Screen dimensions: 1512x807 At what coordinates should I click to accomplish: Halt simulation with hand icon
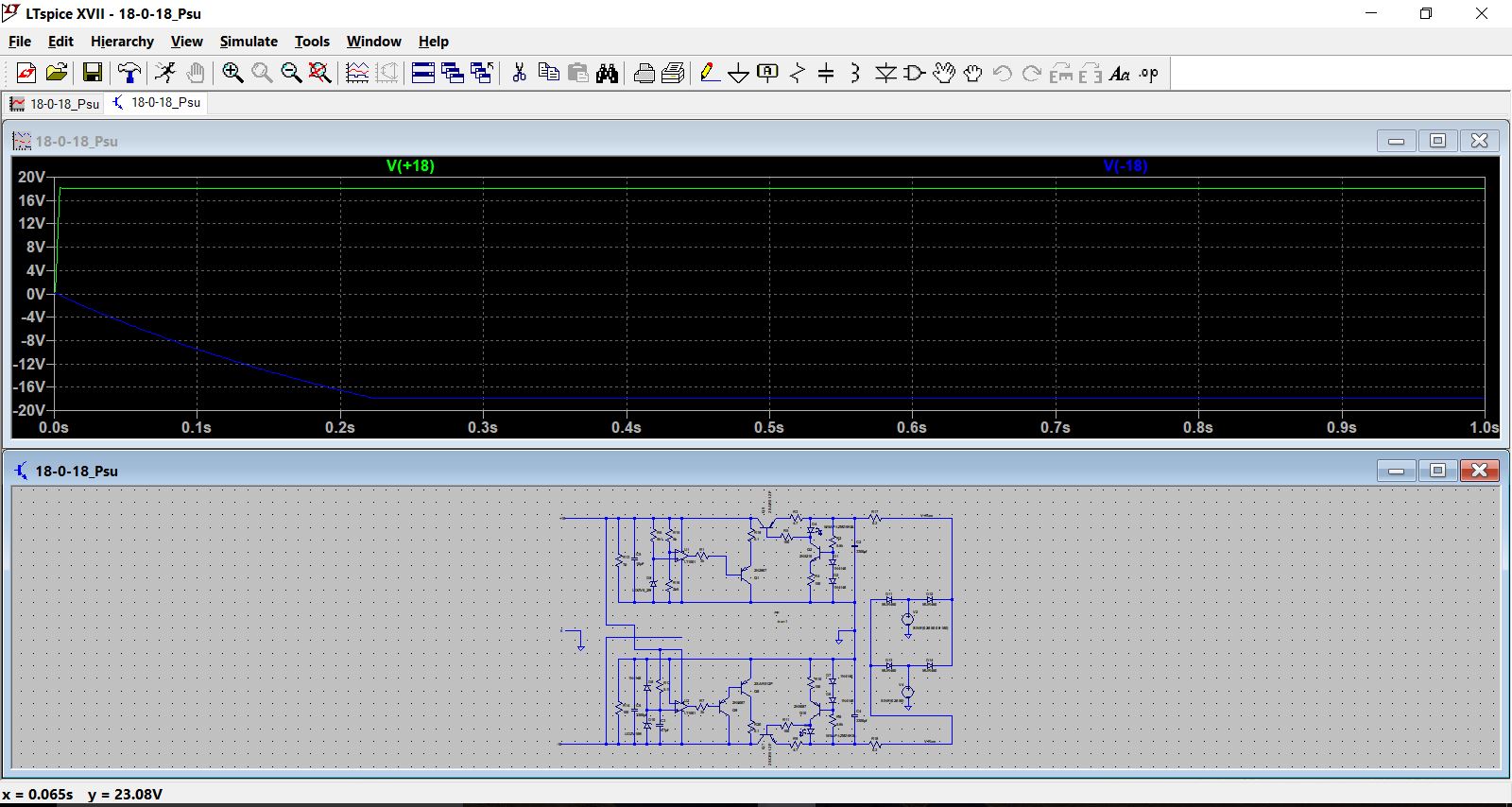195,73
